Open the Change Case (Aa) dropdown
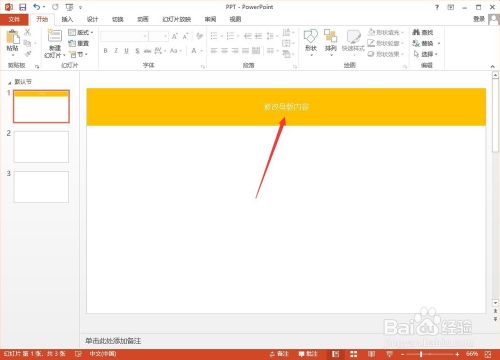 175,51
